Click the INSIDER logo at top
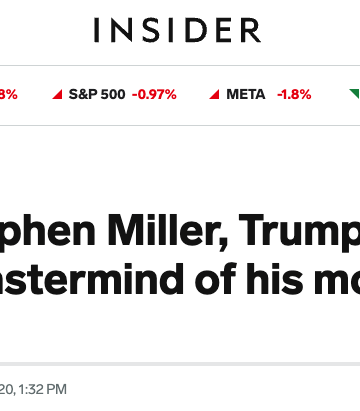This screenshot has width=360, height=411. [177, 30]
